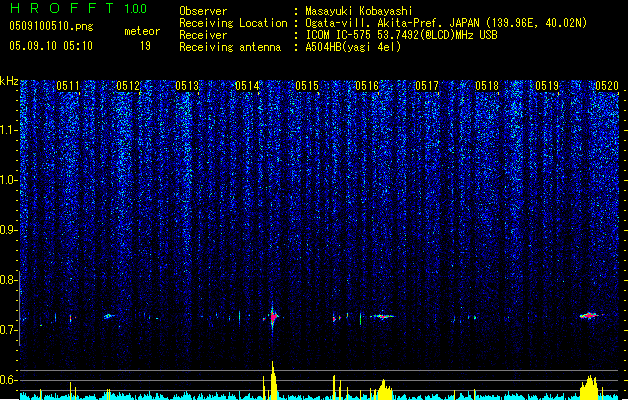This screenshot has width=629, height=400.
Task: Click the yellow power hump after 0516
Action: click(x=384, y=389)
